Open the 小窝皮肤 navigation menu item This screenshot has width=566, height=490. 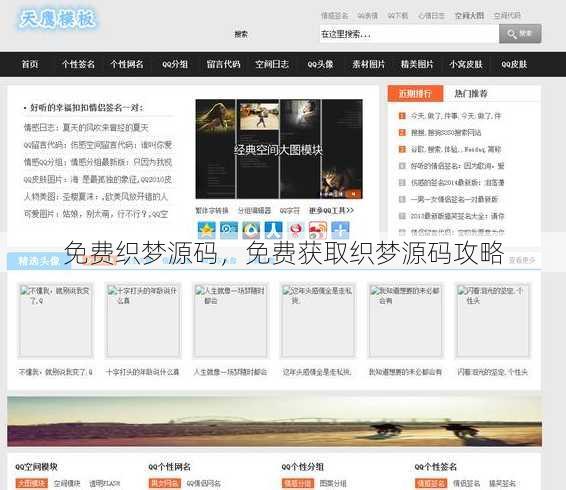click(466, 64)
